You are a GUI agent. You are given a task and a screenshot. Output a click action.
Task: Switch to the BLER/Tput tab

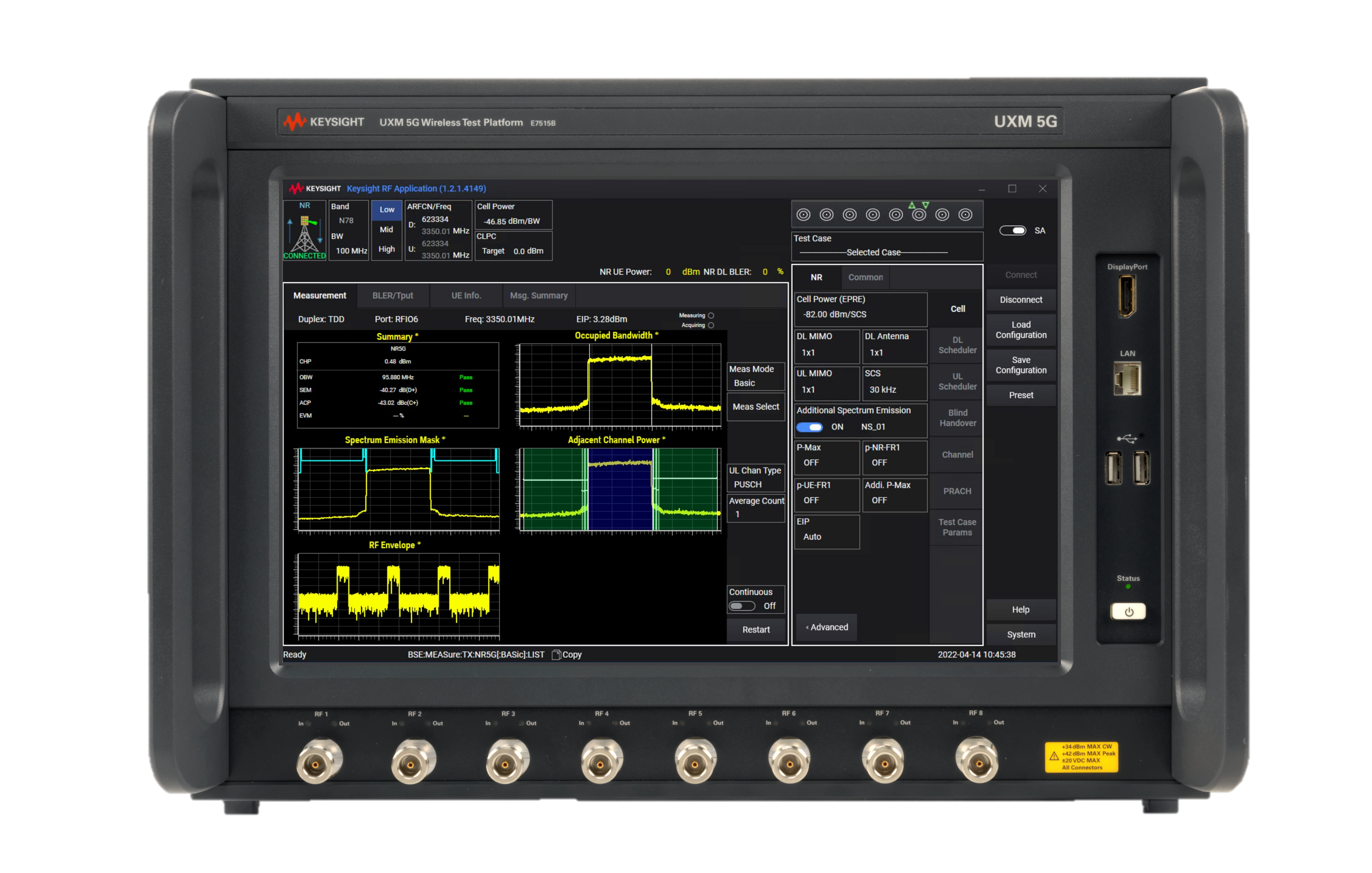coord(393,296)
